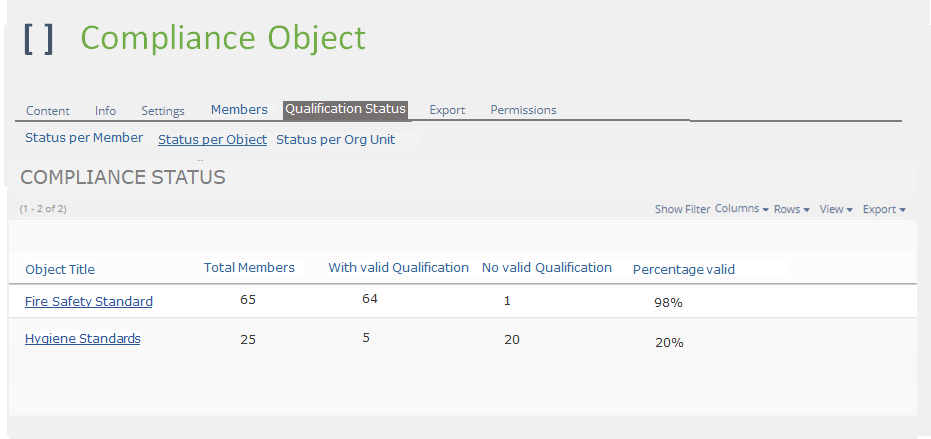Open the Rows dropdown

791,209
